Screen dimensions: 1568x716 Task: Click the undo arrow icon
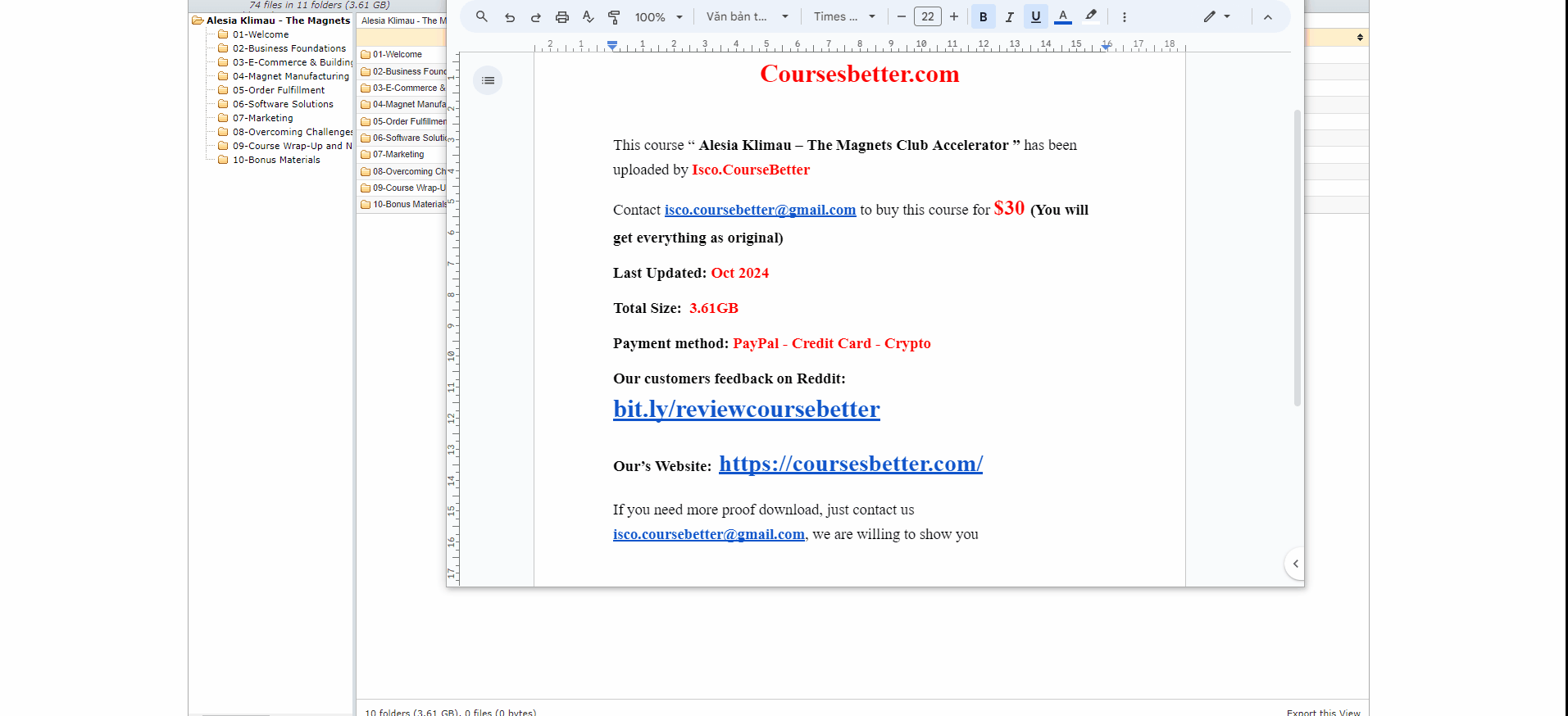tap(510, 17)
